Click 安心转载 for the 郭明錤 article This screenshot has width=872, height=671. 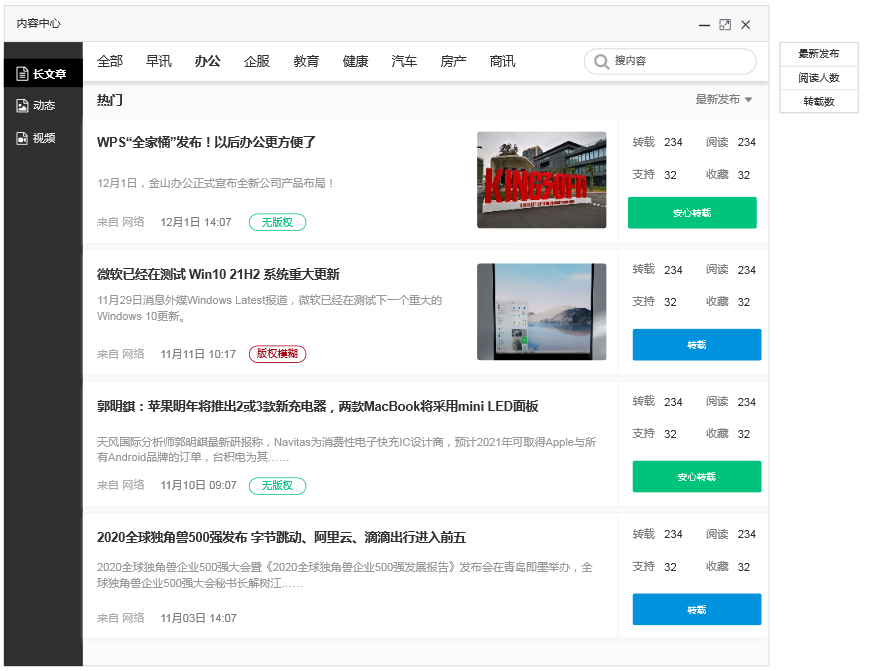[x=697, y=476]
